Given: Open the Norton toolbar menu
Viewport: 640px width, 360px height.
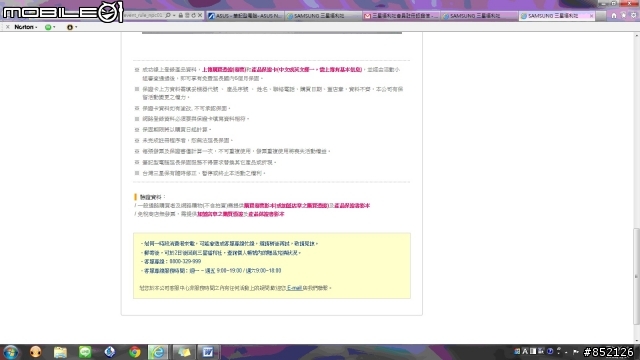Looking at the screenshot, I should point(25,27).
